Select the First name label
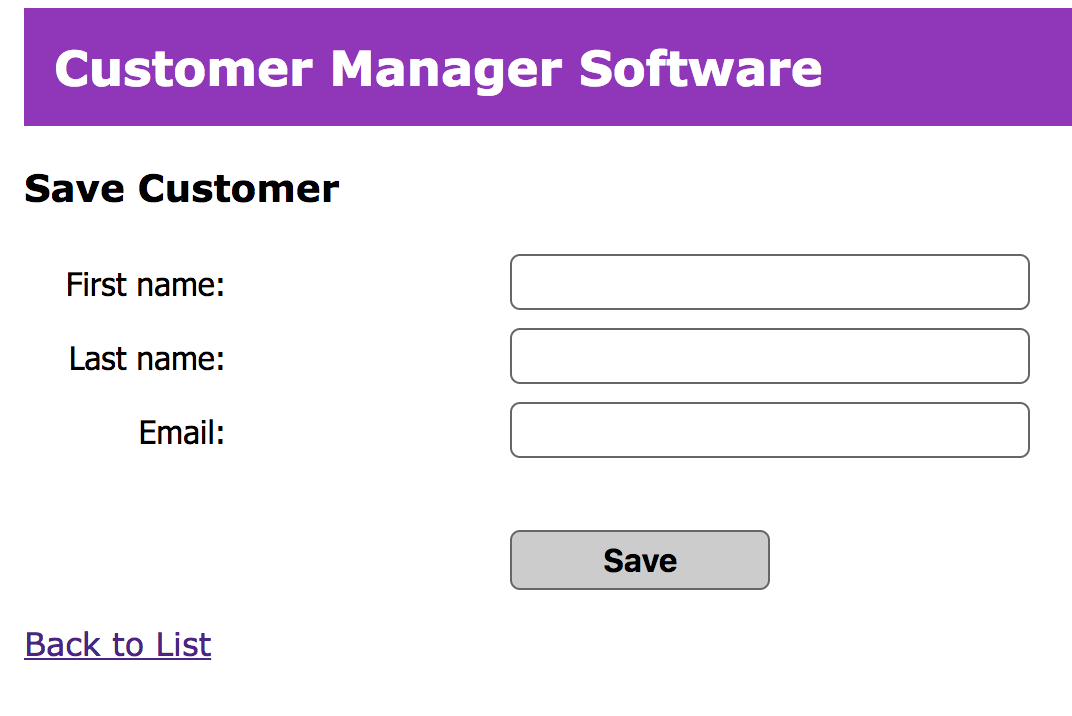 145,284
